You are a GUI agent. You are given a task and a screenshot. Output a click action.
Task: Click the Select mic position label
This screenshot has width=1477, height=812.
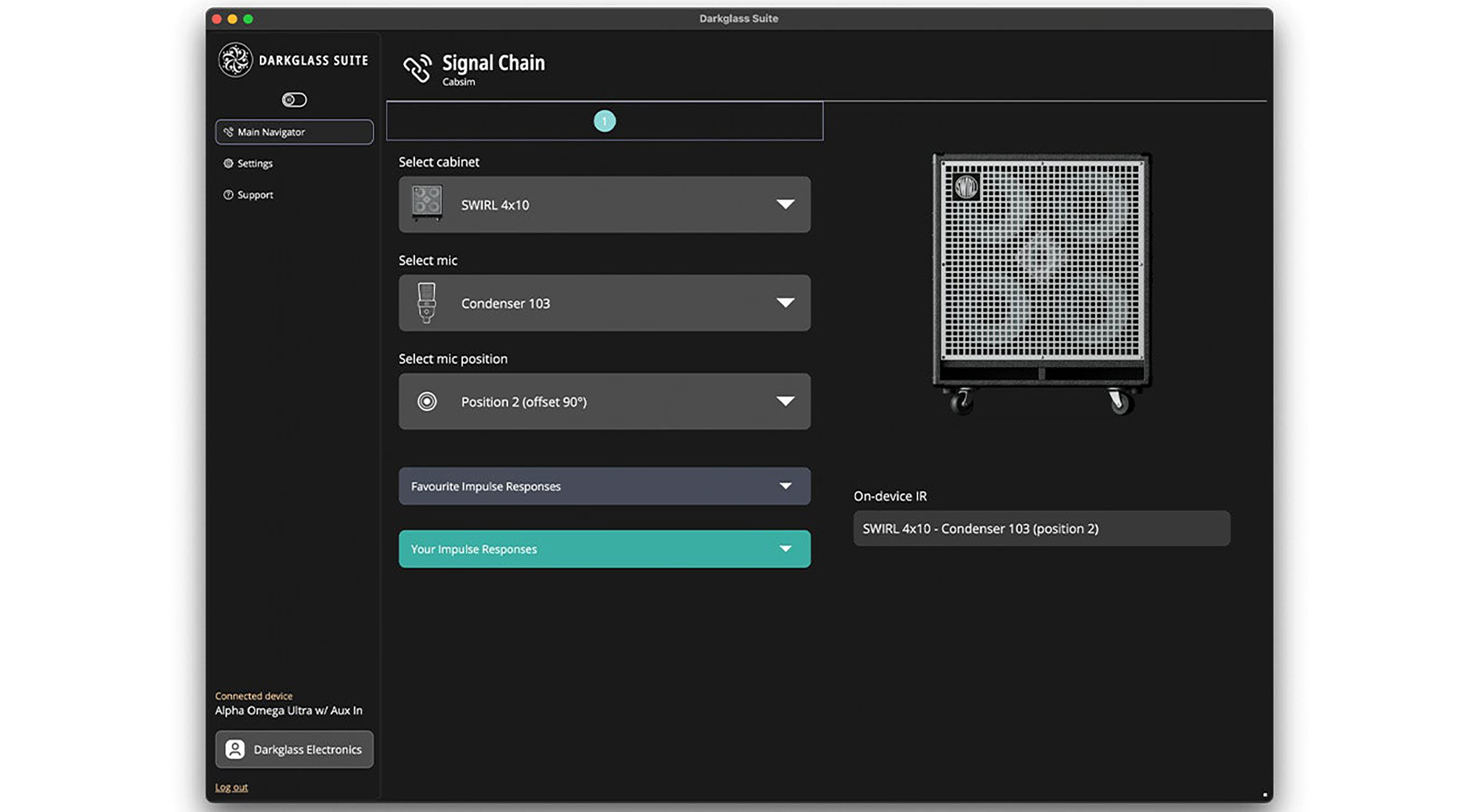tap(453, 359)
